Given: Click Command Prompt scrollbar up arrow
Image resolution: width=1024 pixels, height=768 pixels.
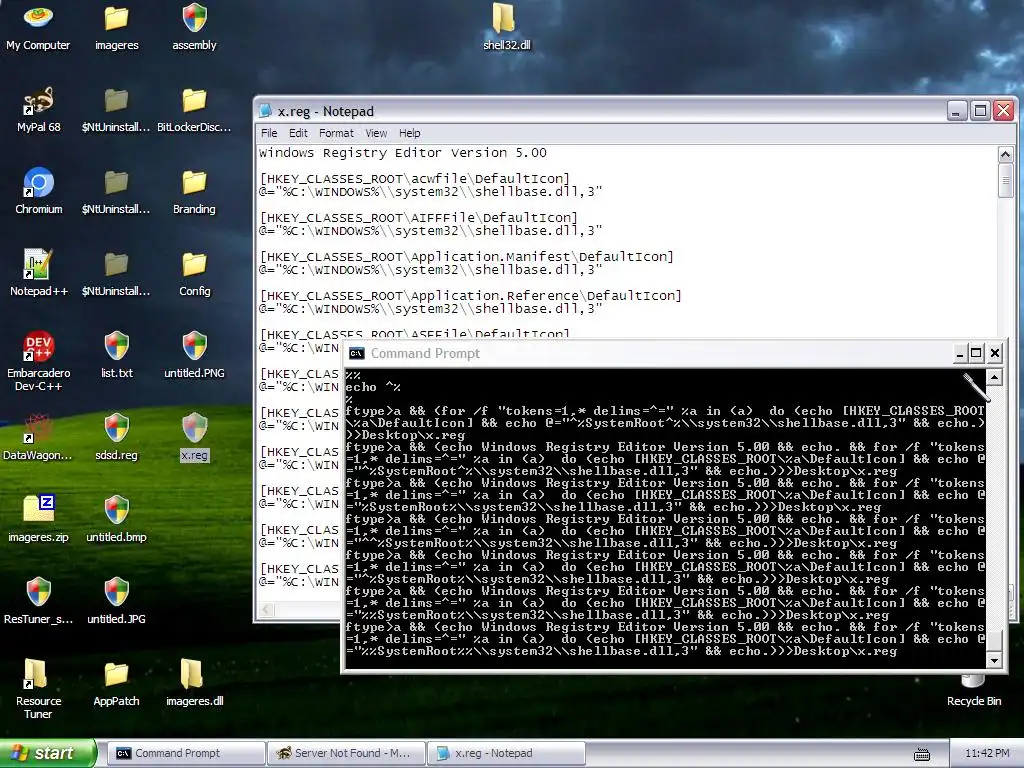Looking at the screenshot, I should pos(994,377).
